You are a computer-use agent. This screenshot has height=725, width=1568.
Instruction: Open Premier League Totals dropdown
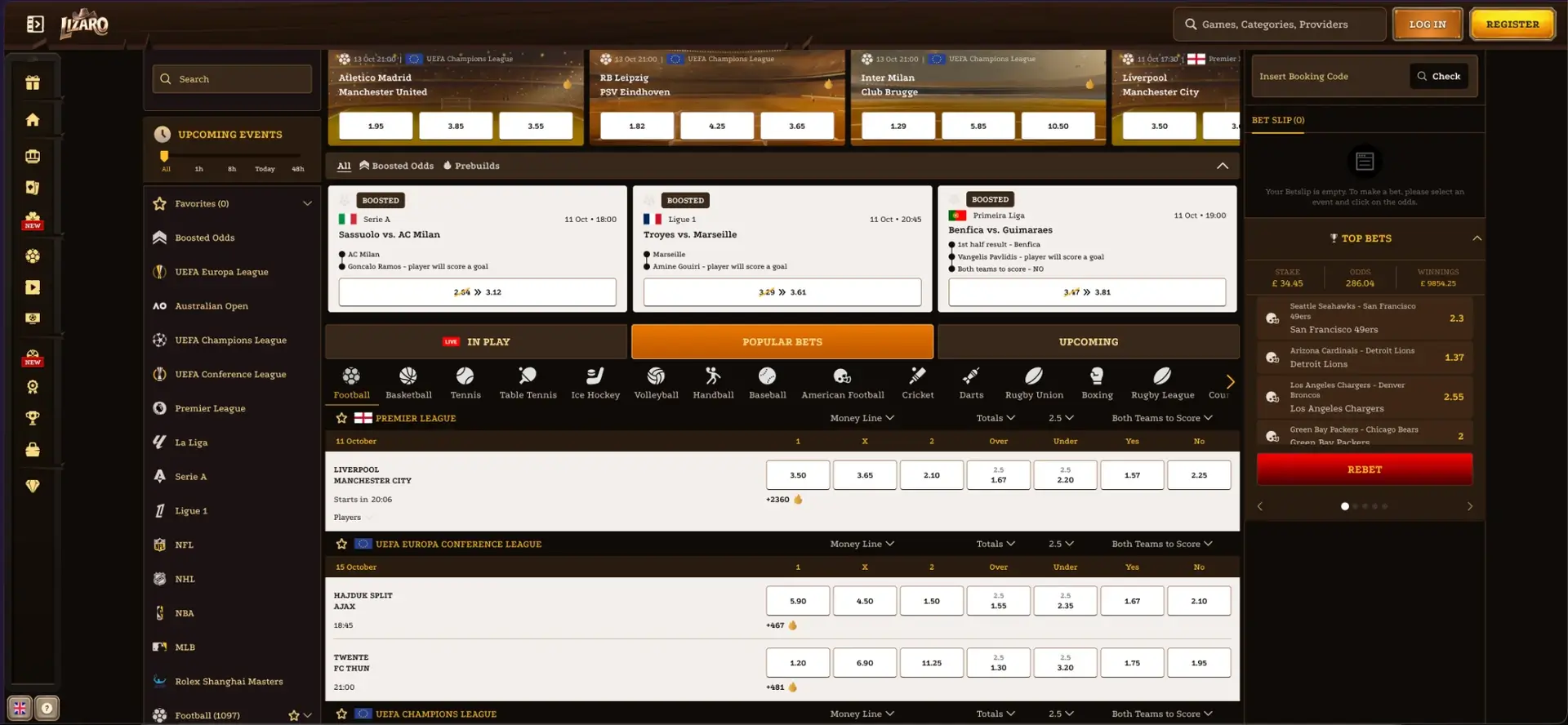coord(996,418)
